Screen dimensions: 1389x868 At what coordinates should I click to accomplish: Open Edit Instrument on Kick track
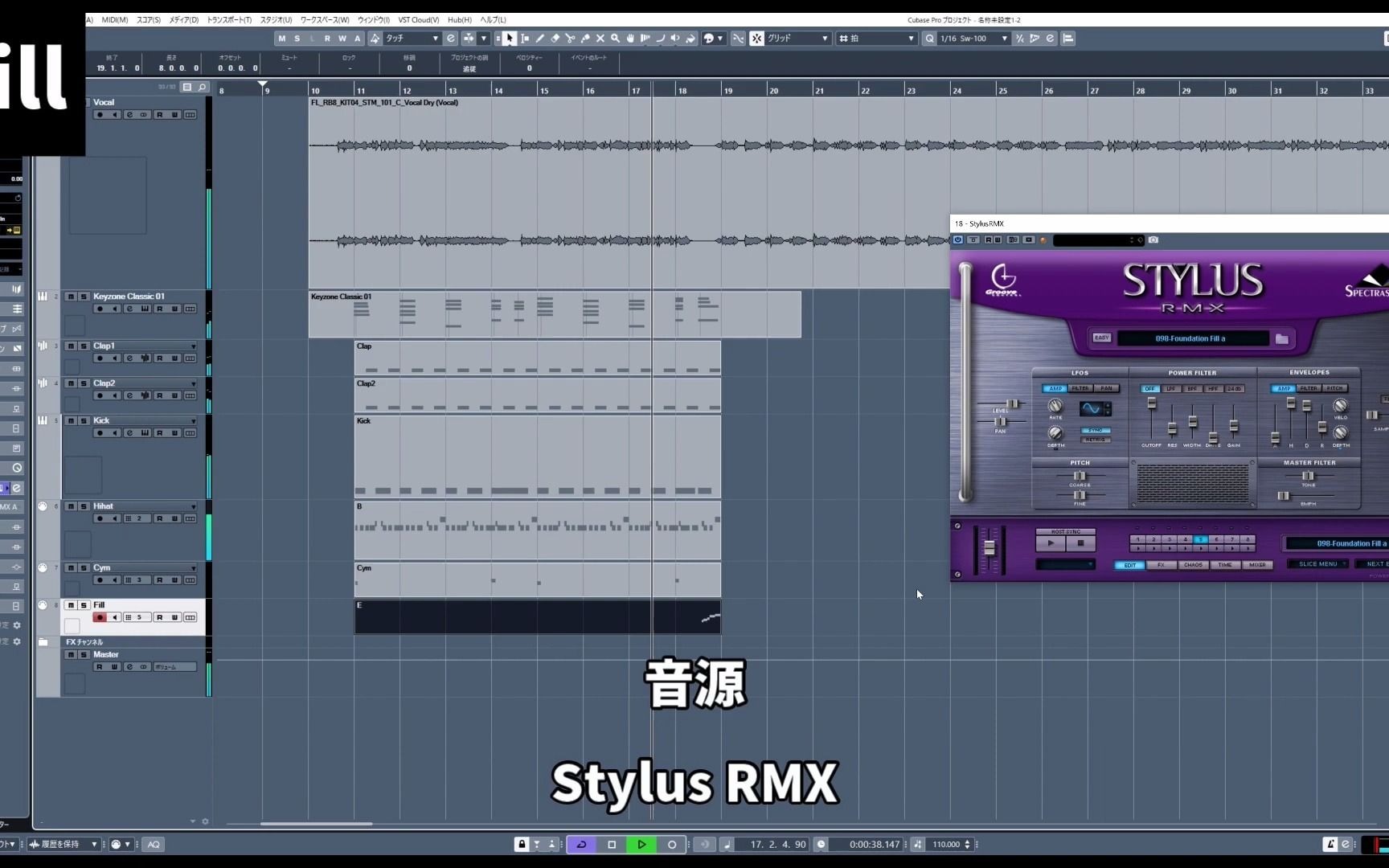[145, 433]
